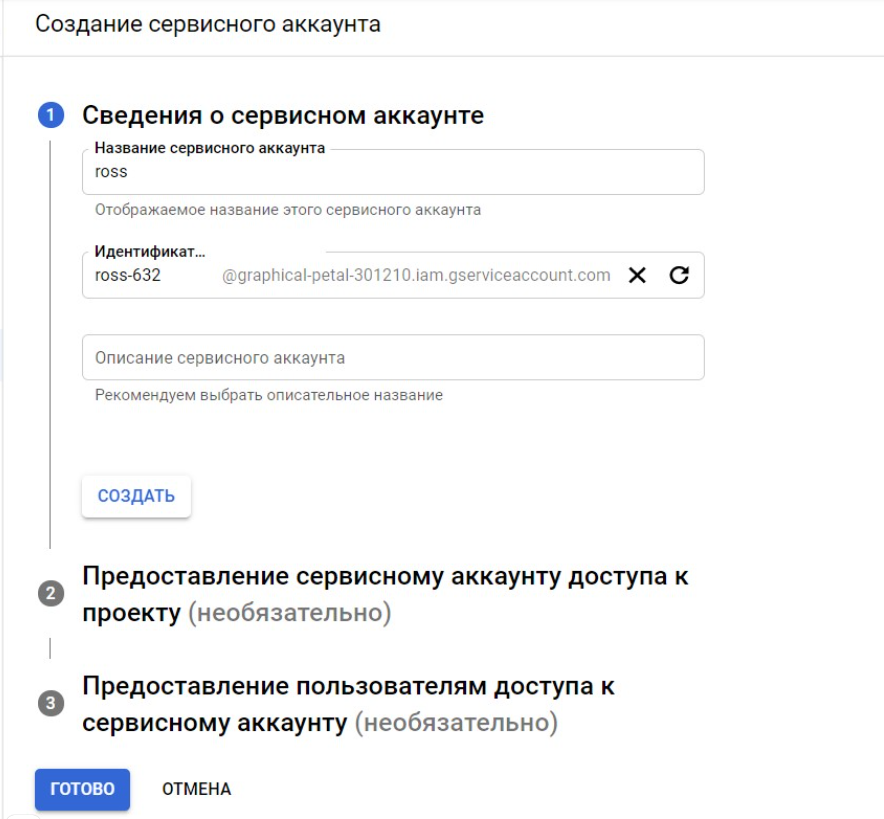Click the service account description field
884x819 pixels.
[x=393, y=357]
